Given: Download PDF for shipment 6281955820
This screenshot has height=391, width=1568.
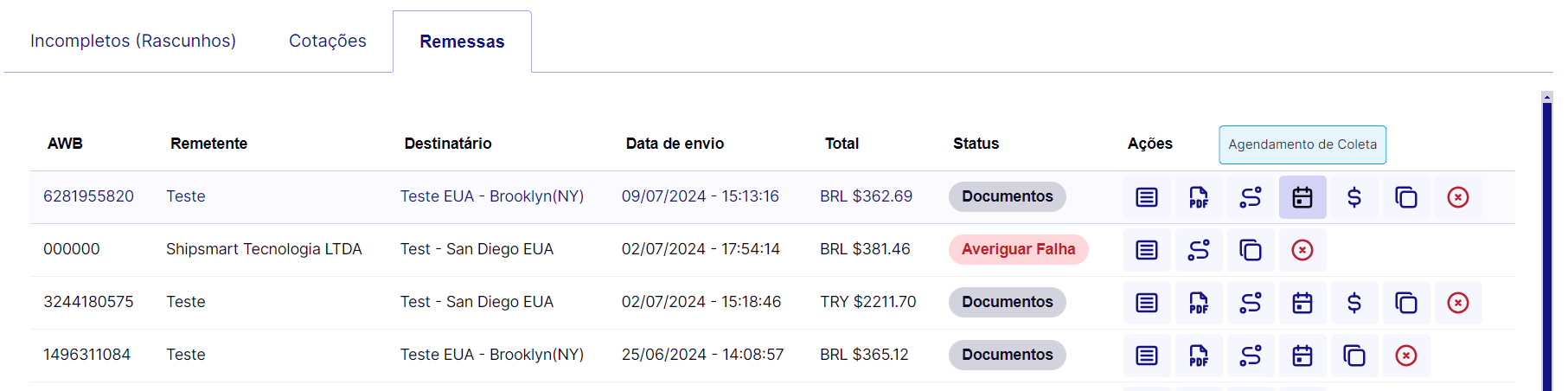Looking at the screenshot, I should click(x=1199, y=197).
